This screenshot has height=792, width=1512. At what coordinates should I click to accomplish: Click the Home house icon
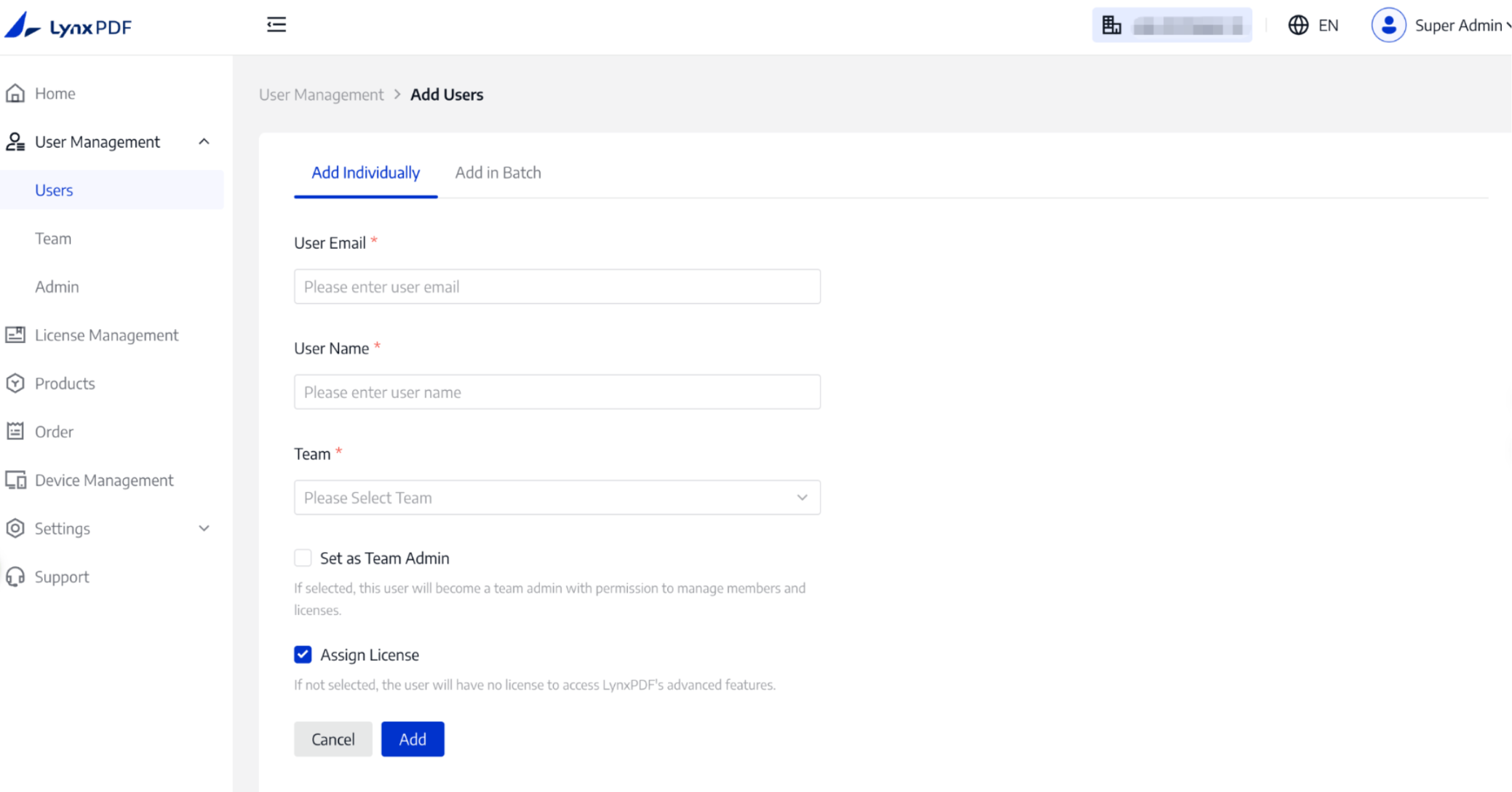(x=15, y=94)
